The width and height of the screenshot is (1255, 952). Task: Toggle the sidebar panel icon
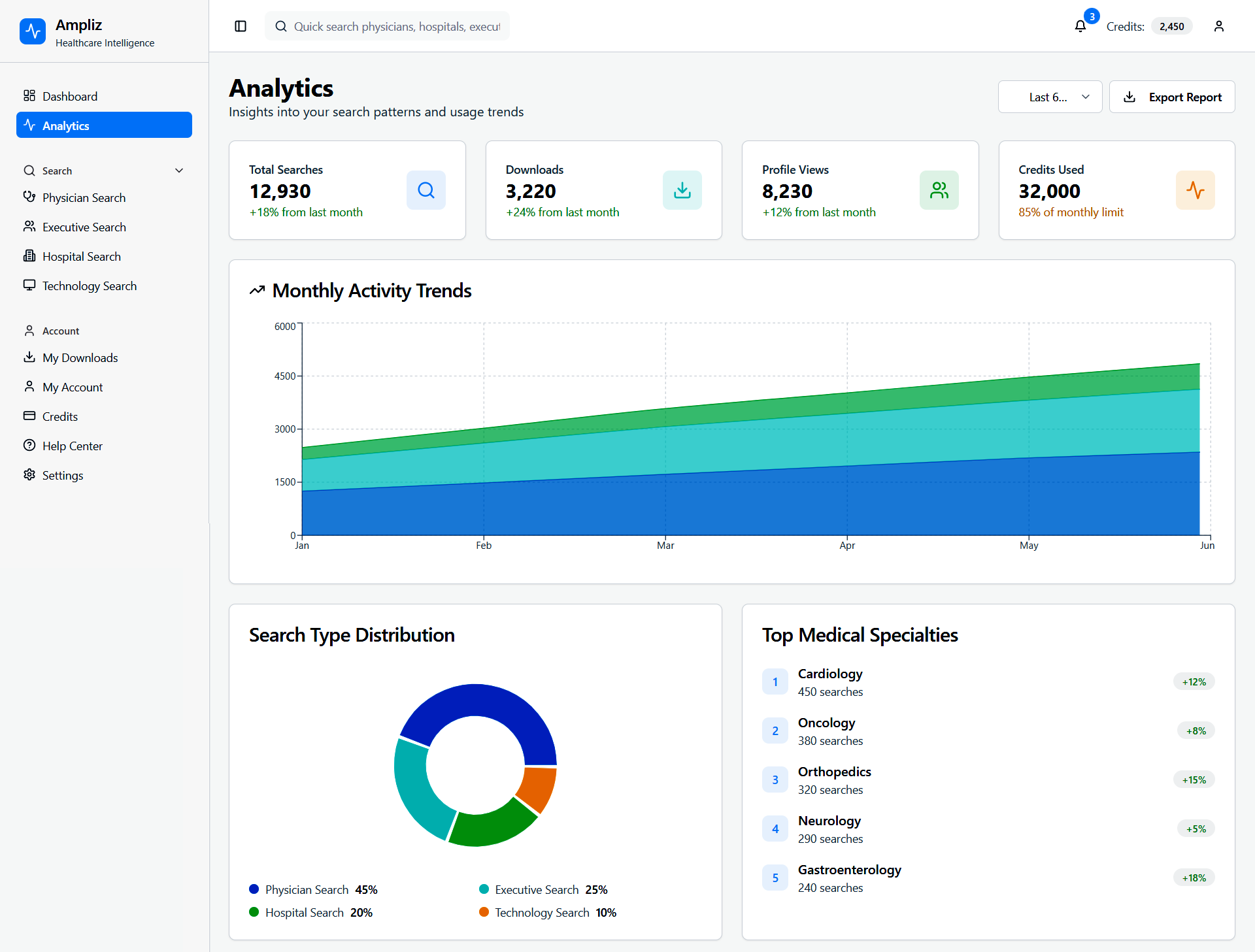(x=241, y=26)
